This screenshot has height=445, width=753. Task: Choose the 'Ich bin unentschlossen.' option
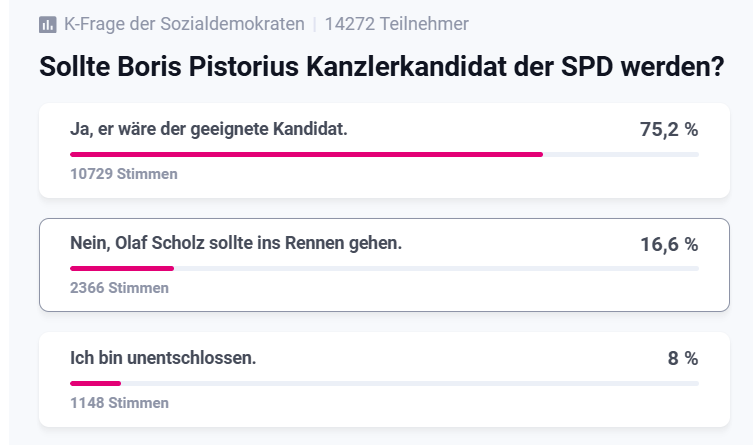[163, 357]
